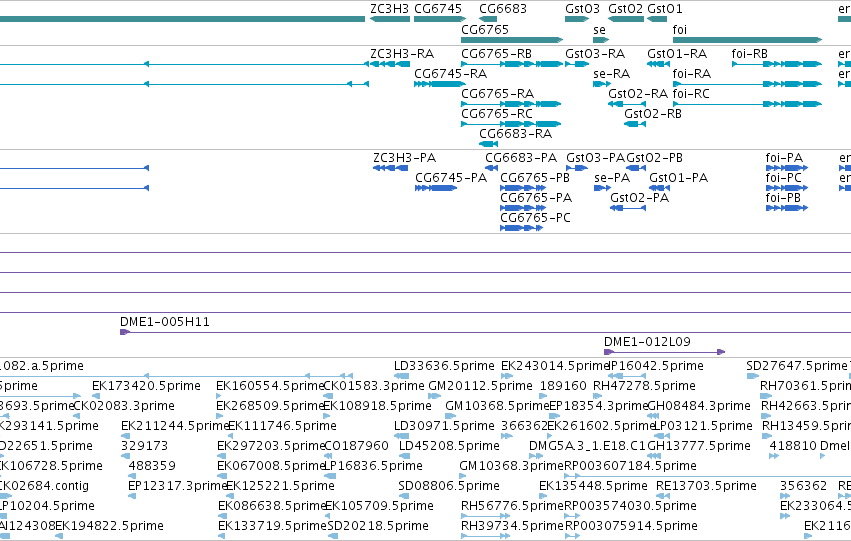The height and width of the screenshot is (541, 851).
Task: Click transcript foi-RA
Action: 747,84
